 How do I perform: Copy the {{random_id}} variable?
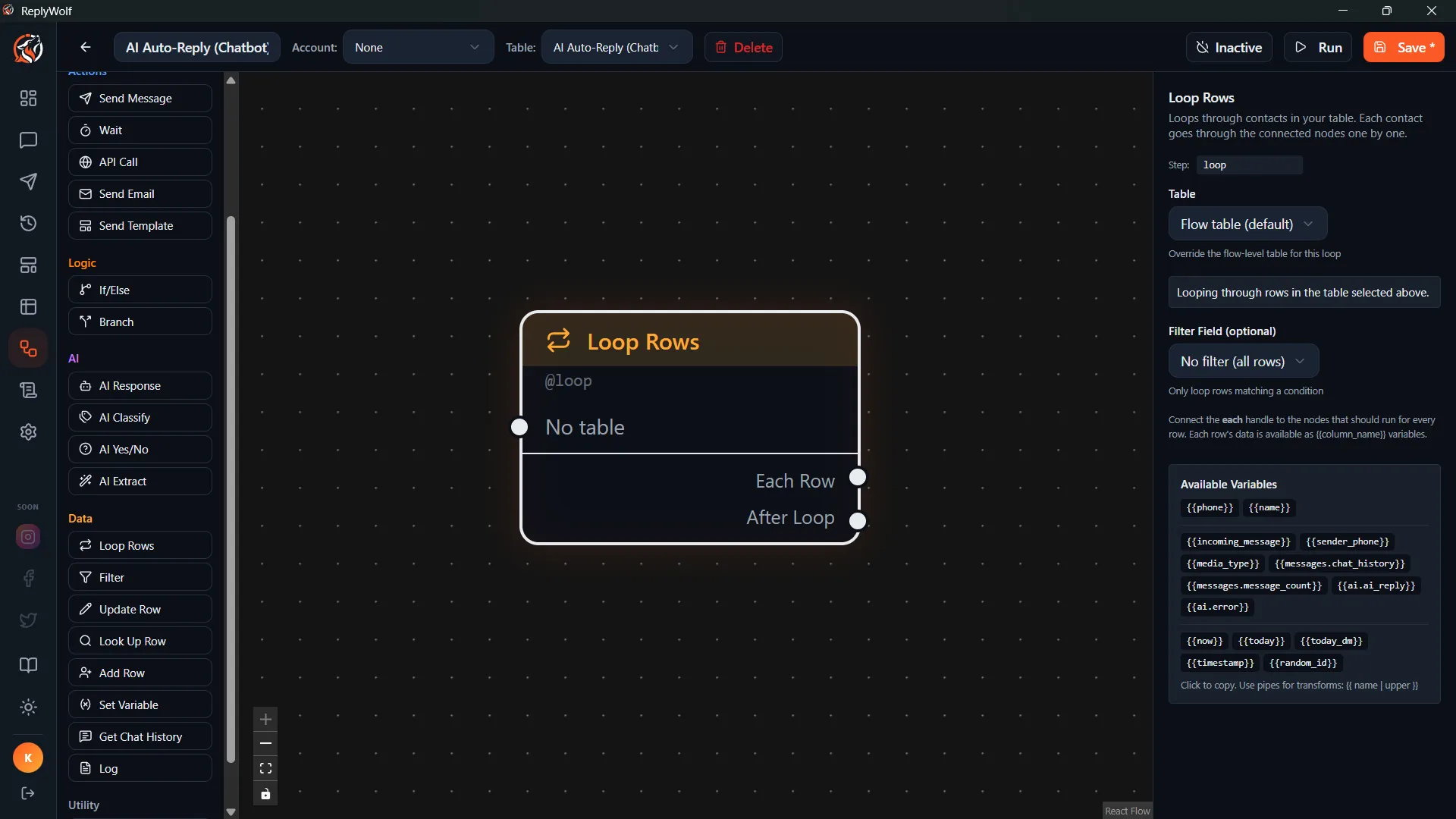click(x=1303, y=664)
